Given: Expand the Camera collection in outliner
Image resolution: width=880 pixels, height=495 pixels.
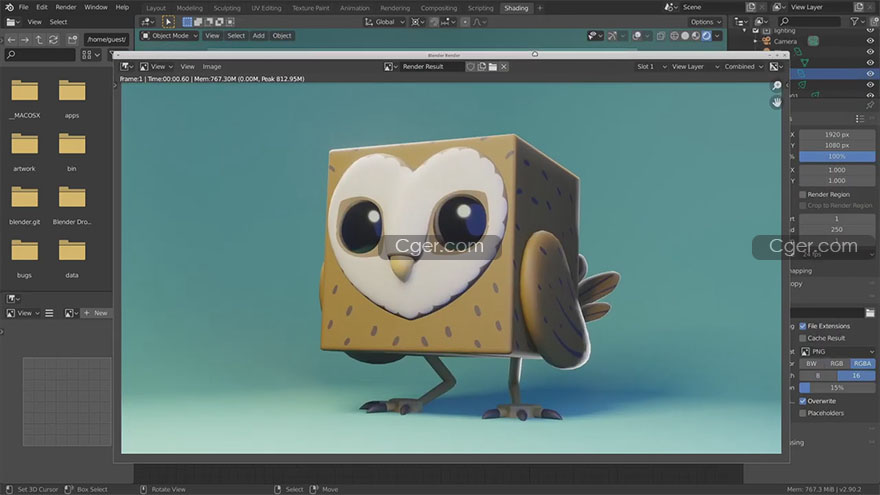Looking at the screenshot, I should point(755,41).
